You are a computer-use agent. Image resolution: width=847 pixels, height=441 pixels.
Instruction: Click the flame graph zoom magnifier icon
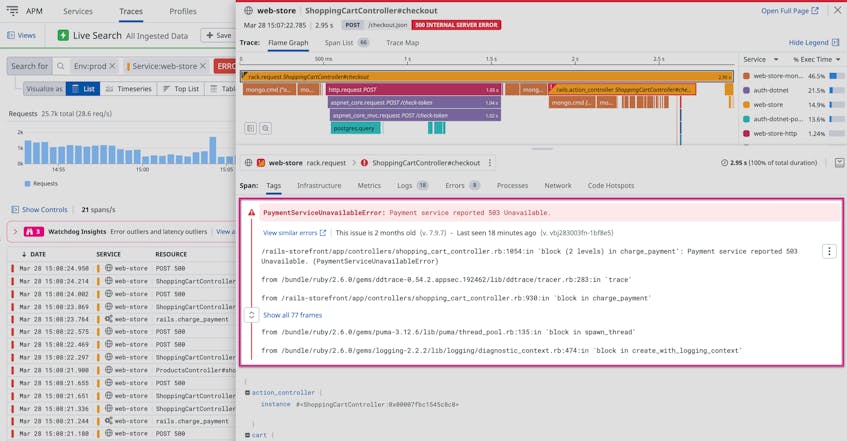(265, 128)
